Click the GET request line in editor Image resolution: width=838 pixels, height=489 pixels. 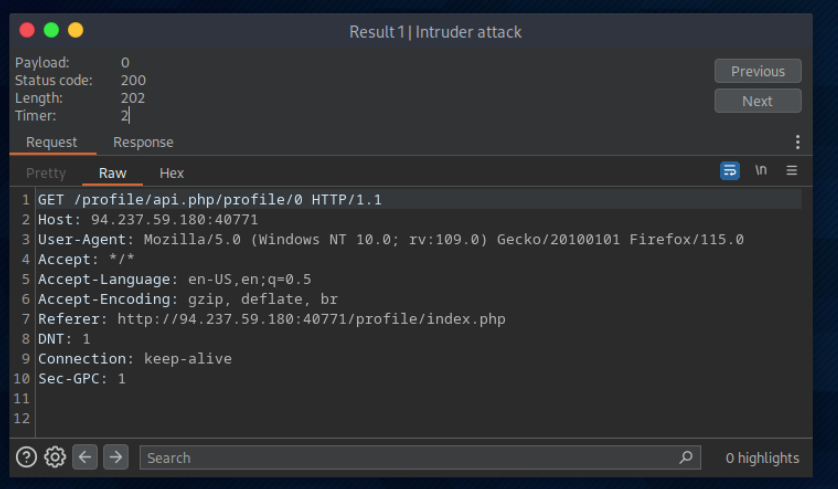pos(210,200)
